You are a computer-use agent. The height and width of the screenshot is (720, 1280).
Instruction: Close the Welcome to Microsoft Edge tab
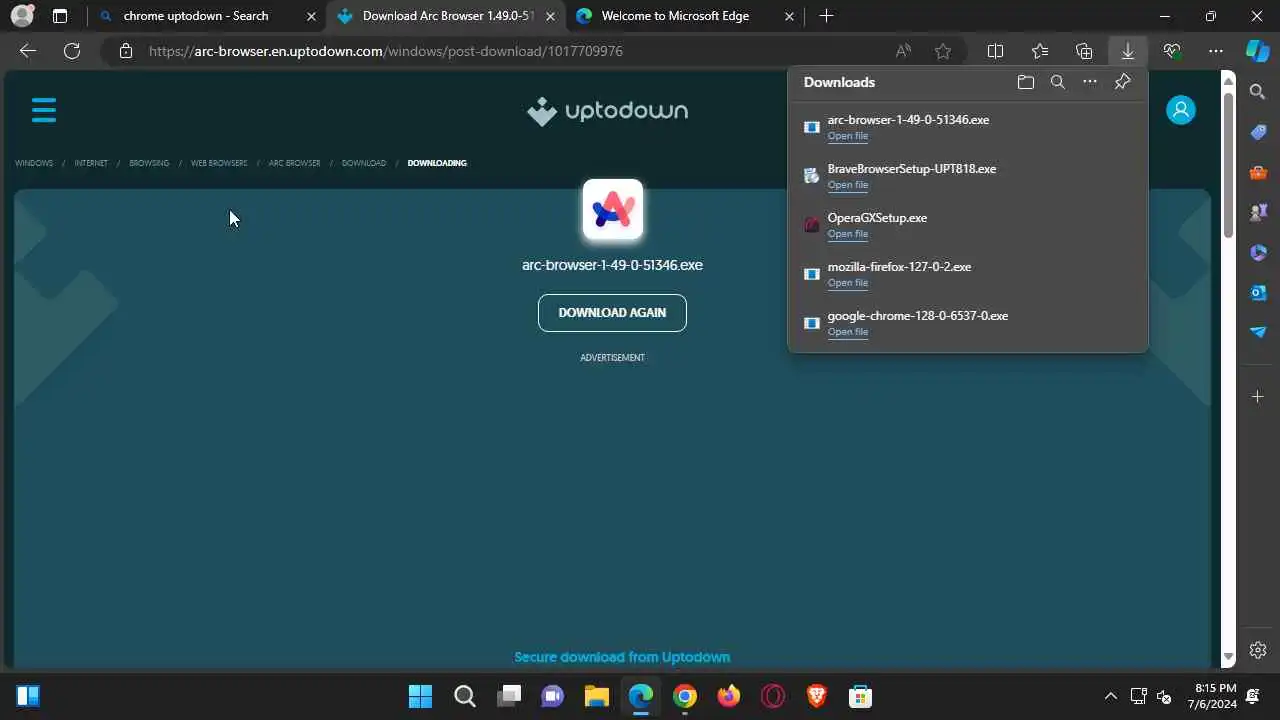[x=789, y=16]
